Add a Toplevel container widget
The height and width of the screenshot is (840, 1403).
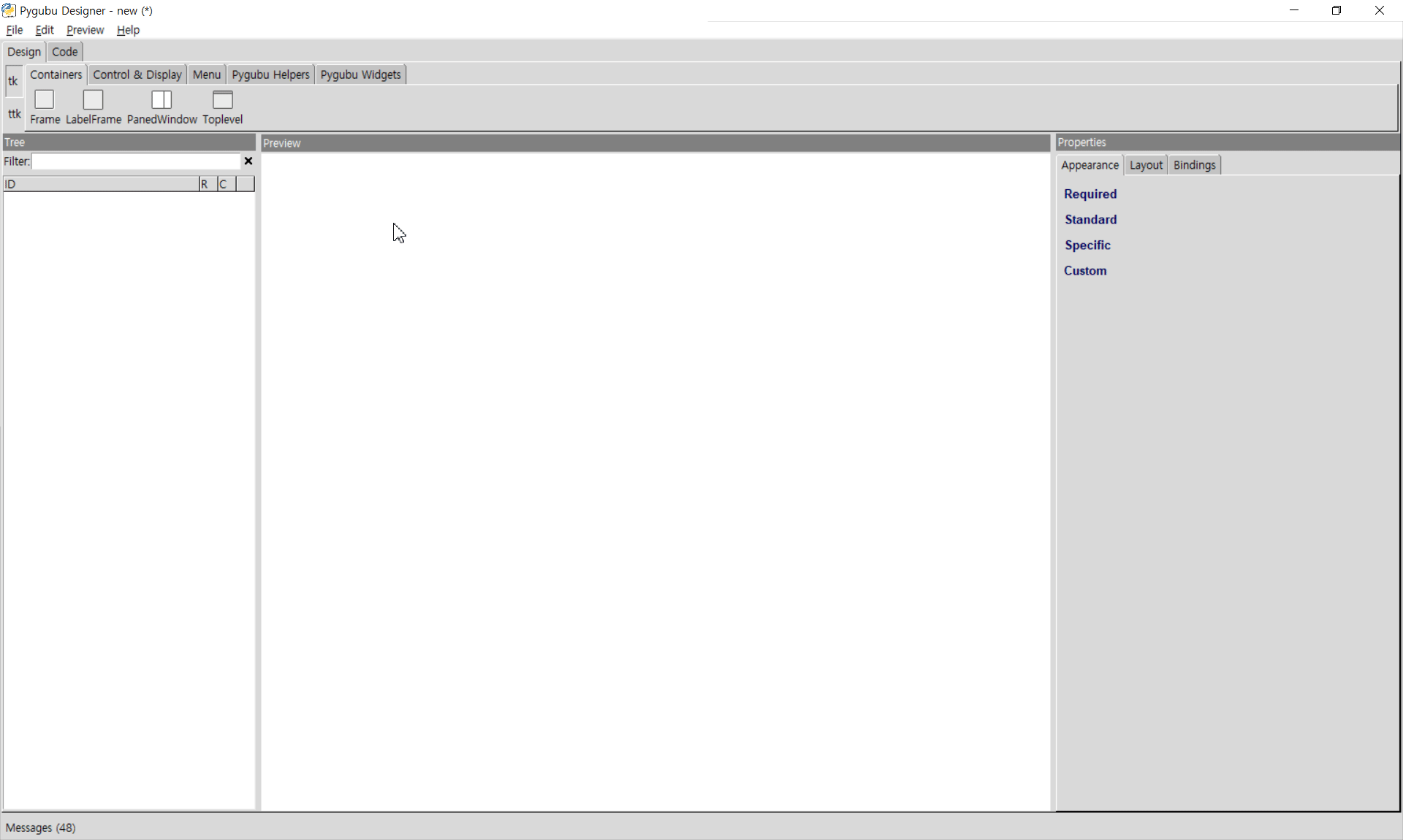(x=222, y=107)
